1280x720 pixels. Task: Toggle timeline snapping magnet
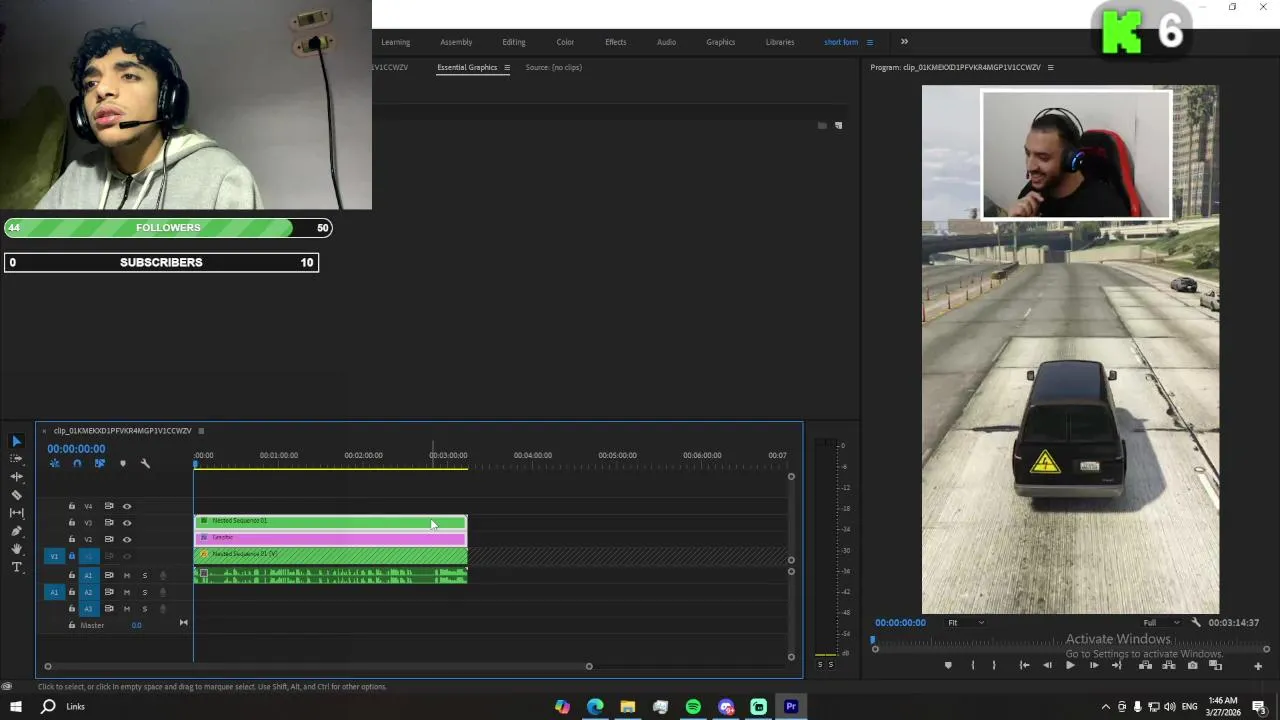click(77, 464)
